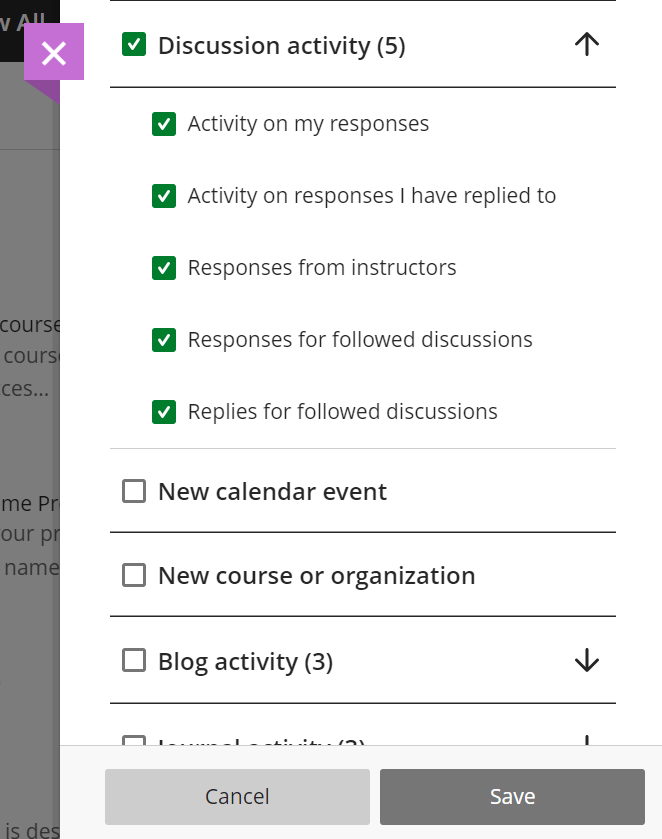This screenshot has height=839, width=662.
Task: Enable New calendar event notifications
Action: [134, 491]
